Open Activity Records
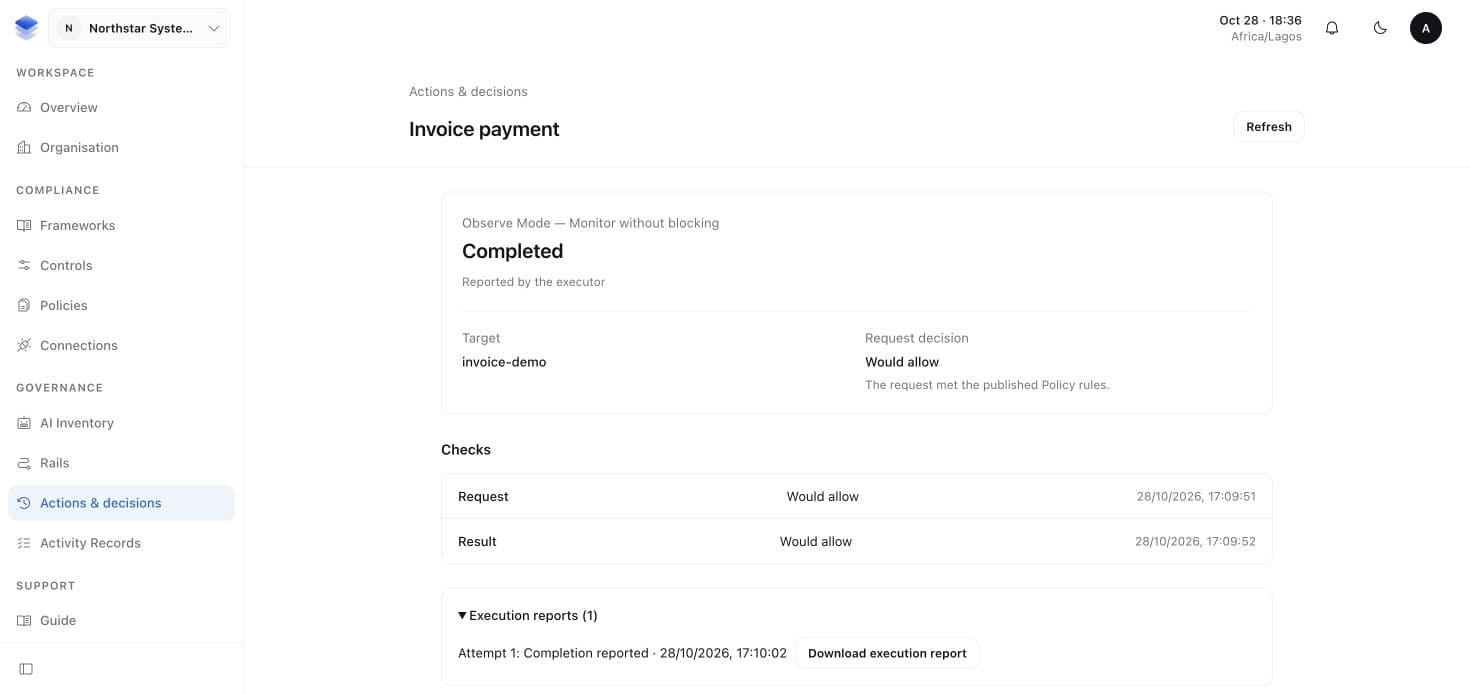 coord(121,543)
